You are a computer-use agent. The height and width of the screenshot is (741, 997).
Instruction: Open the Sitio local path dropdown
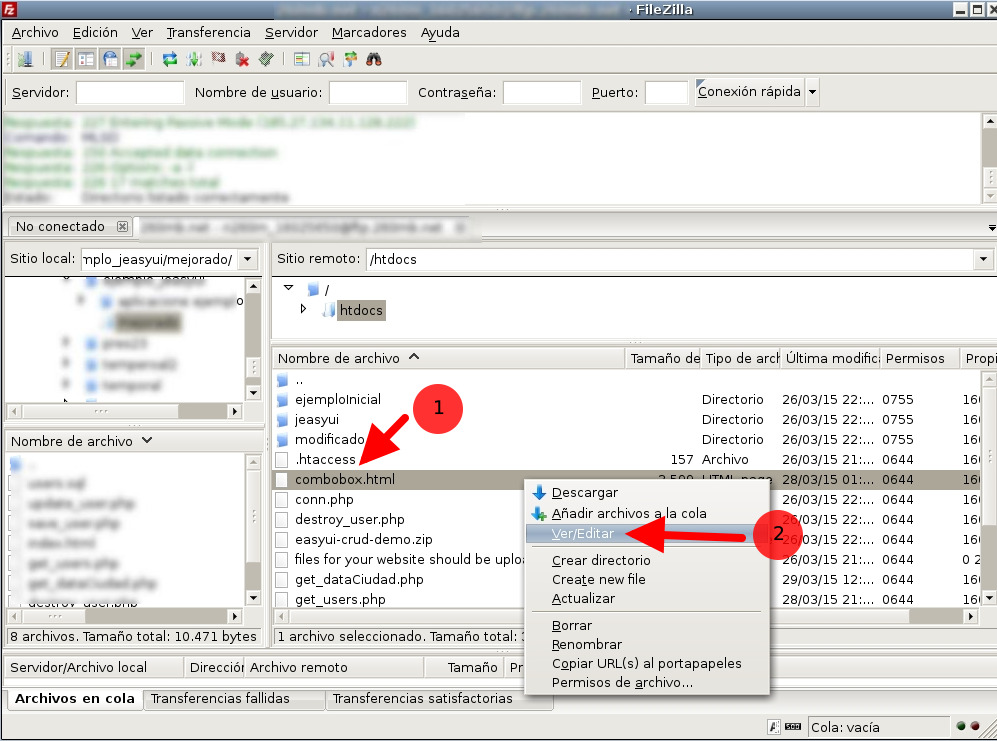tap(247, 259)
